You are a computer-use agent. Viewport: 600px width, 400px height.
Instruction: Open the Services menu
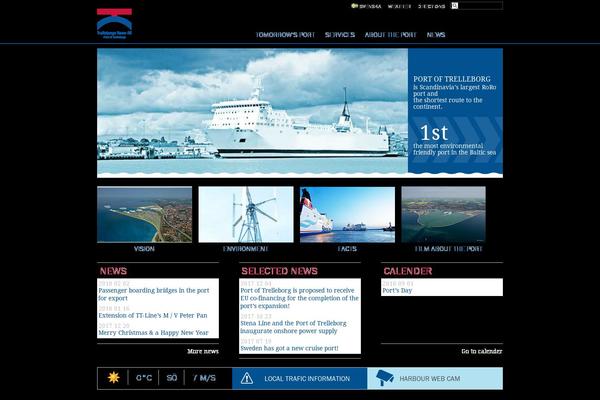point(340,35)
